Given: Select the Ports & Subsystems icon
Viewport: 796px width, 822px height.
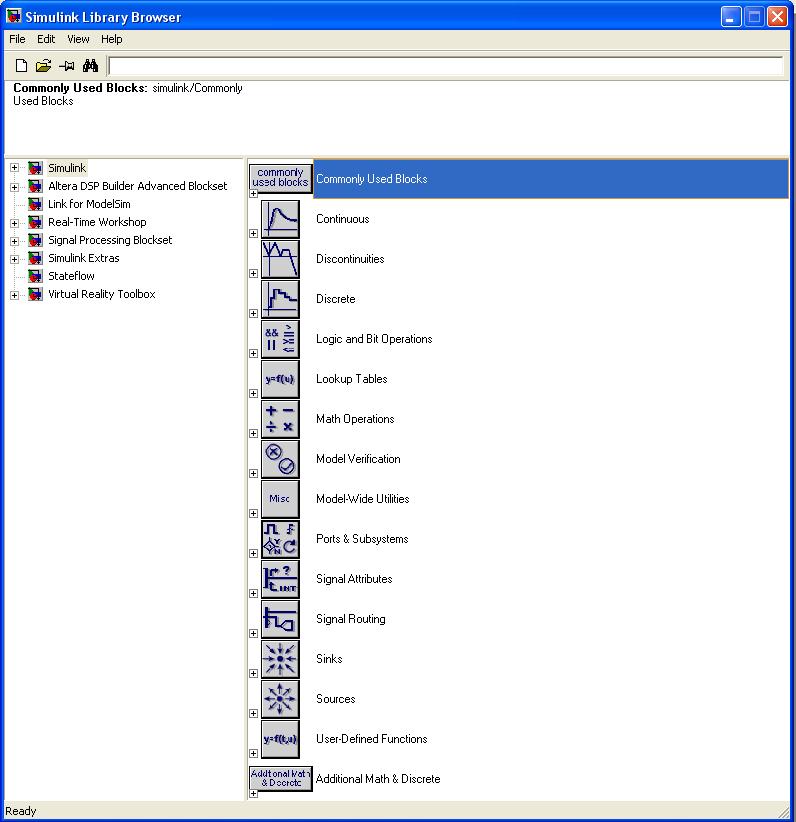Looking at the screenshot, I should (x=280, y=539).
